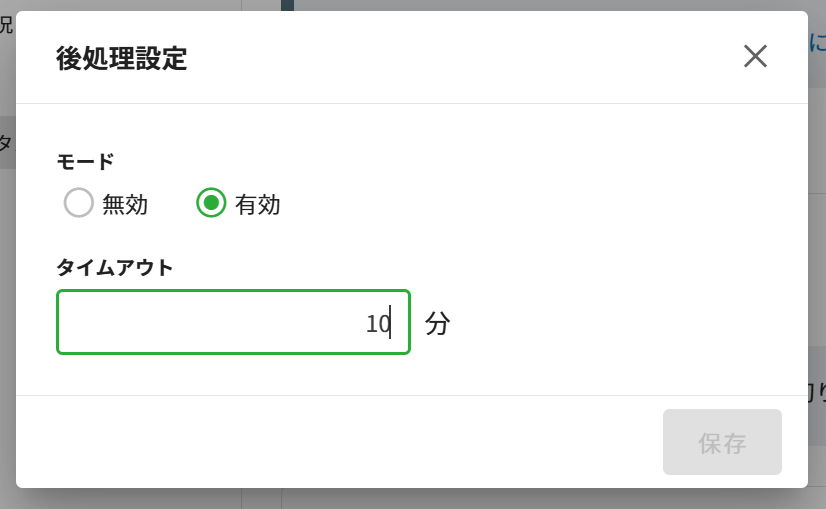
Task: Close the 後処理設定 dialog with X
Action: coord(755,56)
